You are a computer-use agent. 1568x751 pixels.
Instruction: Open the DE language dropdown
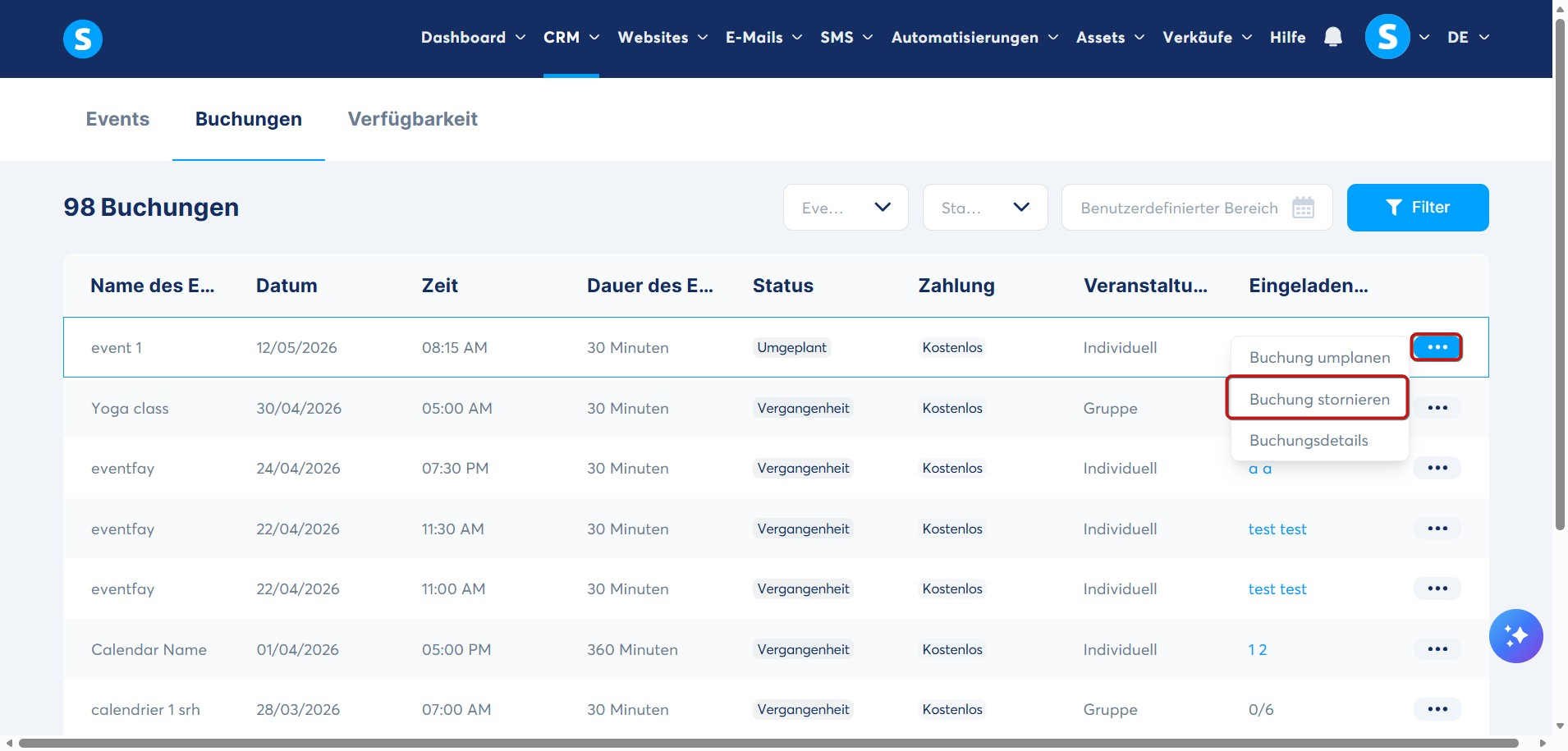pos(1468,37)
